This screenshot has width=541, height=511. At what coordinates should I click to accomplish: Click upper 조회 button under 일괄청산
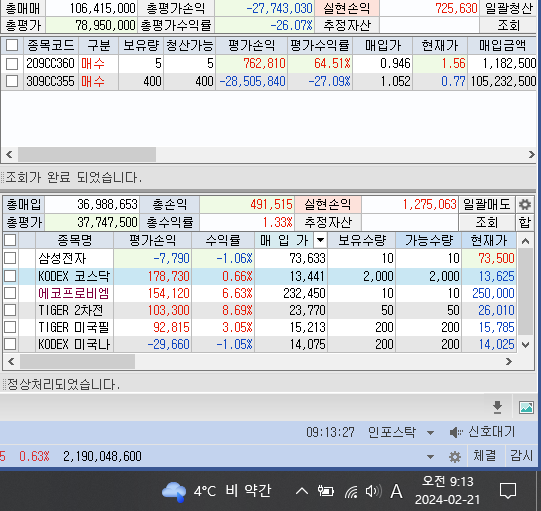[509, 25]
